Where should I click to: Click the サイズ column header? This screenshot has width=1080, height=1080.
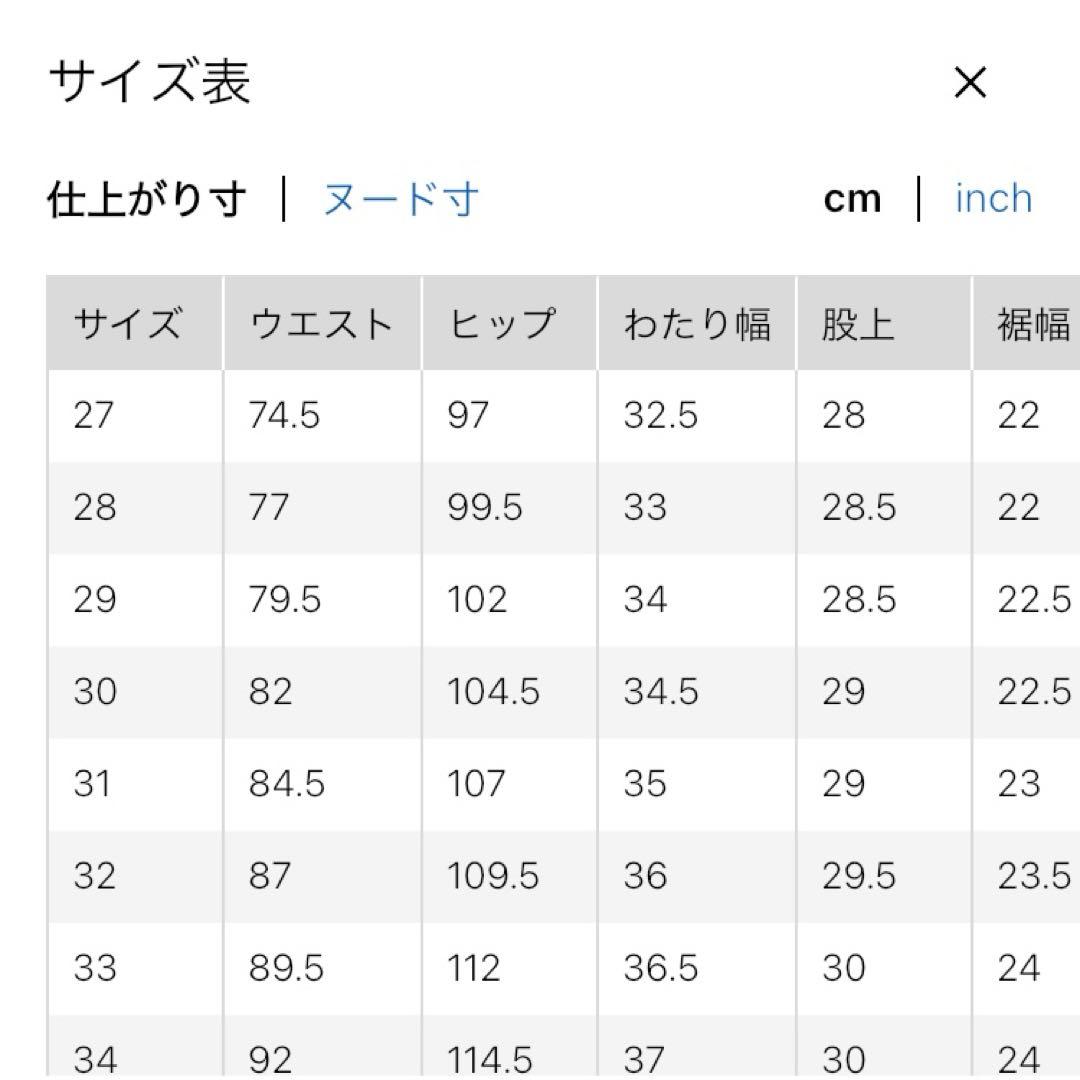128,325
